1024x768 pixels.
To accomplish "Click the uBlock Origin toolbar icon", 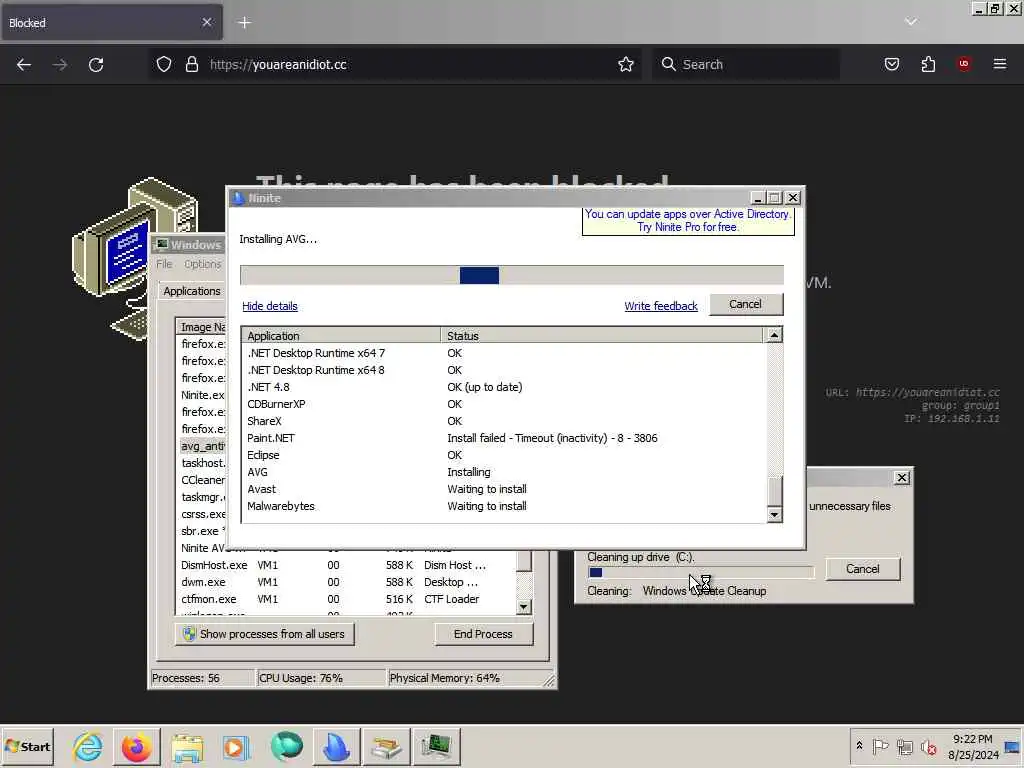I will click(x=964, y=64).
